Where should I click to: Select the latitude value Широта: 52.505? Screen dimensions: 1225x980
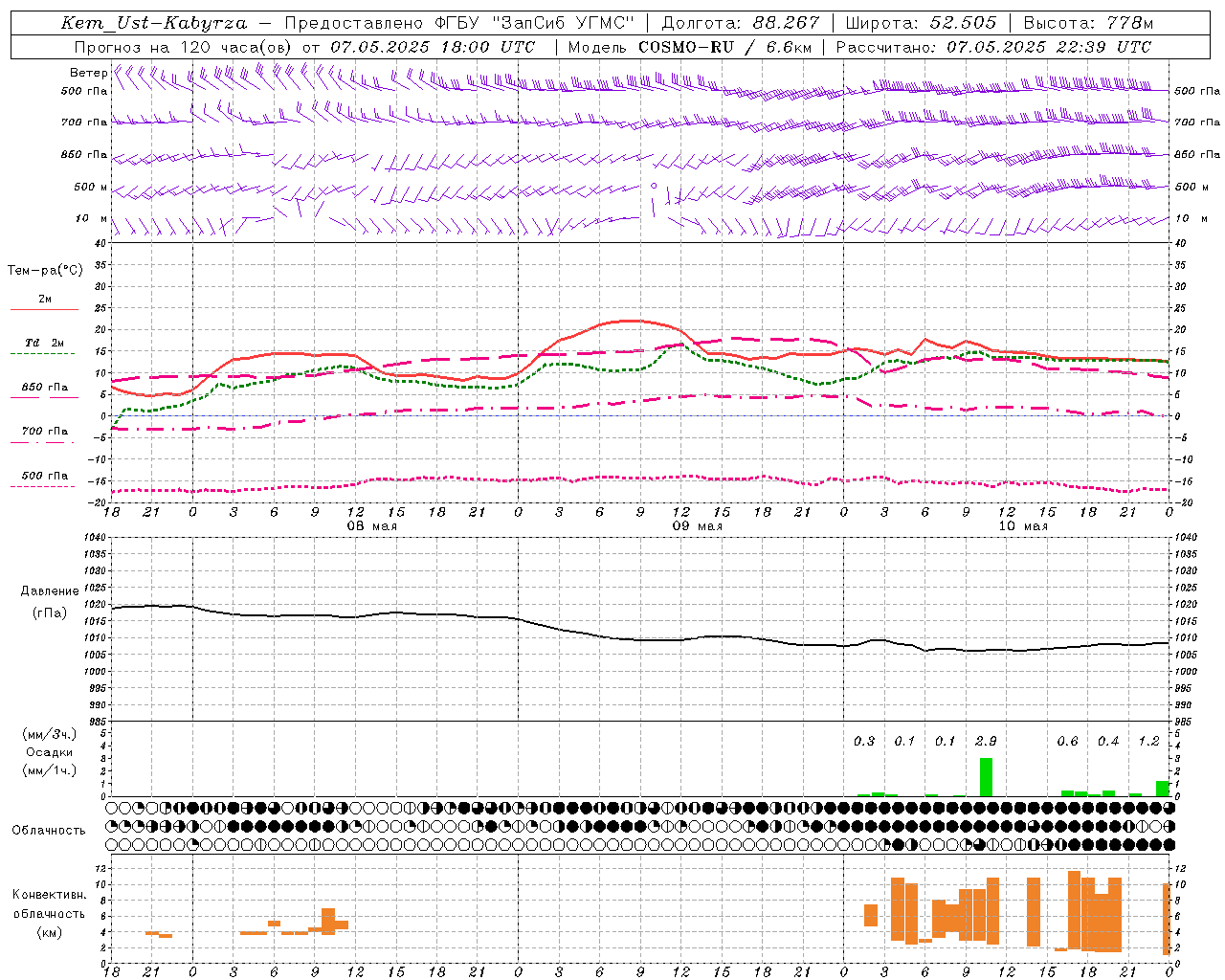921,23
